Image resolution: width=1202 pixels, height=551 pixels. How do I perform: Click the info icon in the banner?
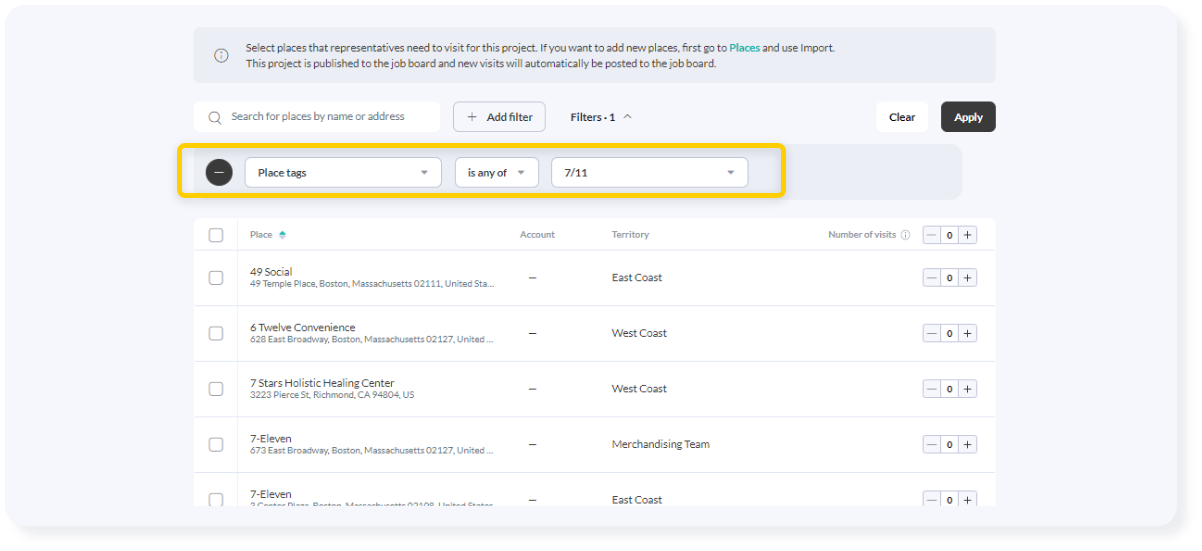(221, 55)
